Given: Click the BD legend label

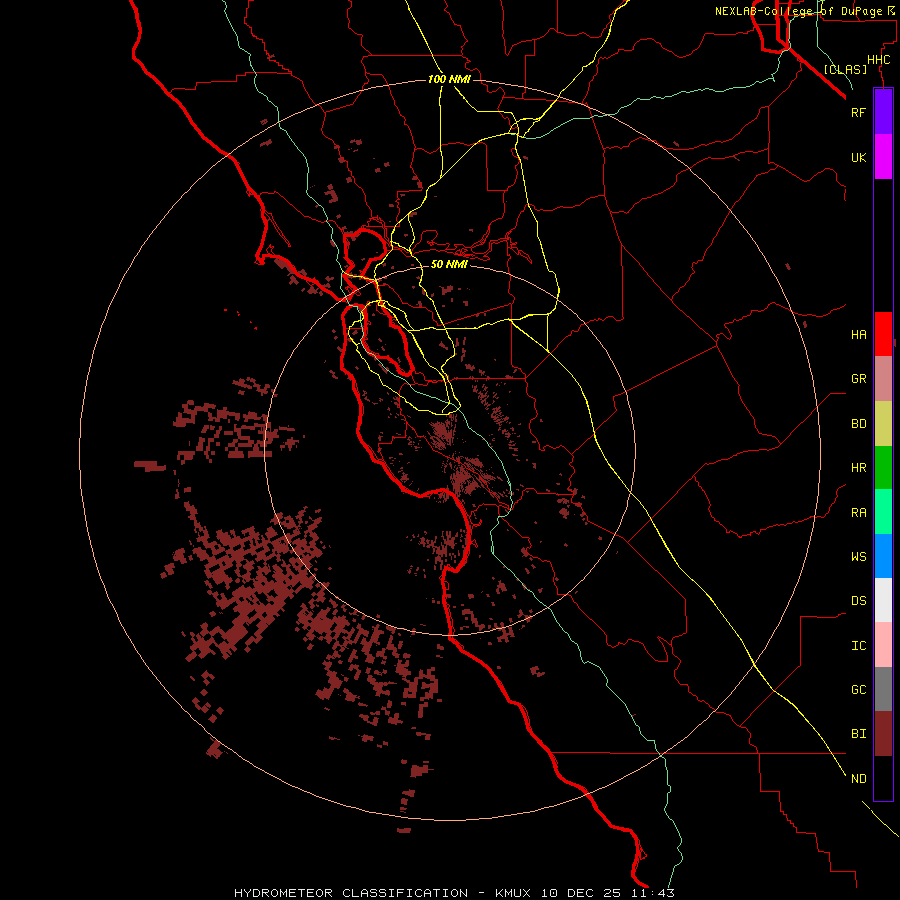Looking at the screenshot, I should [858, 424].
